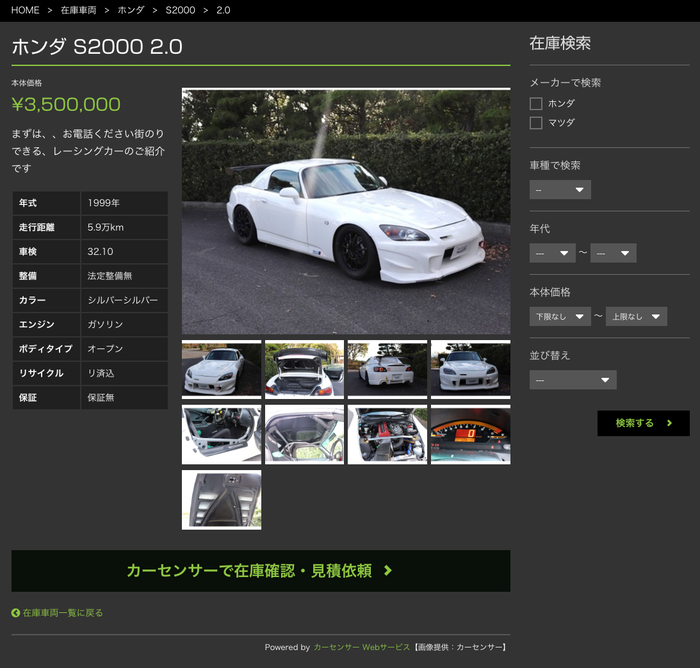Check the ホンダ maker checkbox
Viewport: 700px width, 668px height.
536,103
